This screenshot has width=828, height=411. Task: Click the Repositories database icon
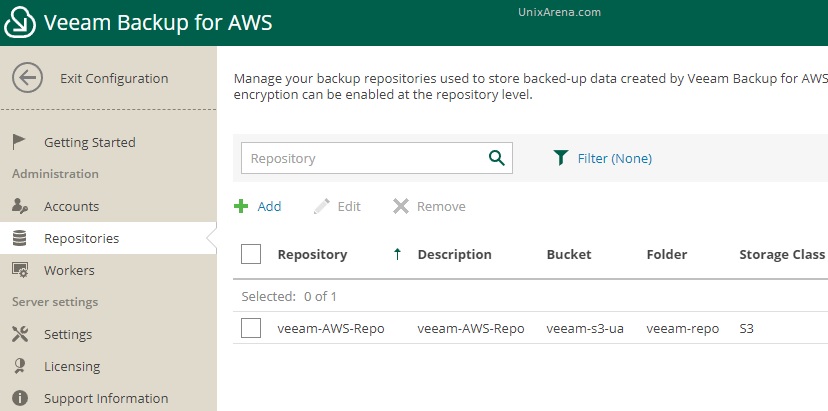tap(20, 238)
